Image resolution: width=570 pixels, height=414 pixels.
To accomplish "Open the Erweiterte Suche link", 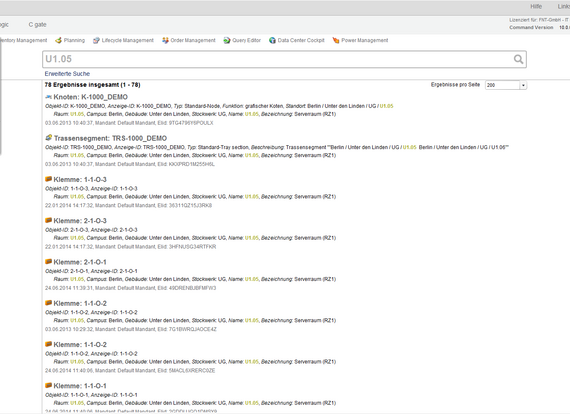I will 67,73.
